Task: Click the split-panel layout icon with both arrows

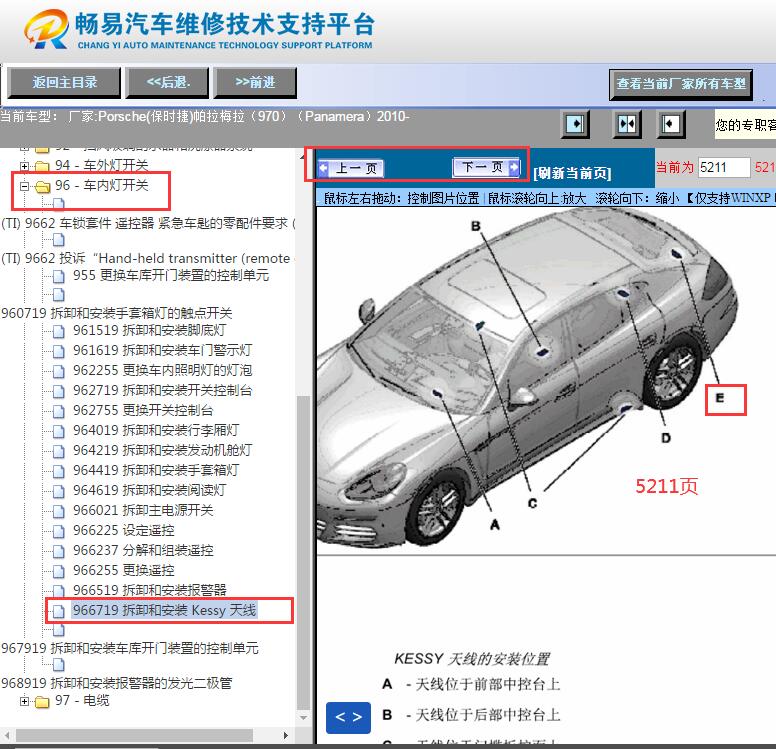Action: pos(626,124)
